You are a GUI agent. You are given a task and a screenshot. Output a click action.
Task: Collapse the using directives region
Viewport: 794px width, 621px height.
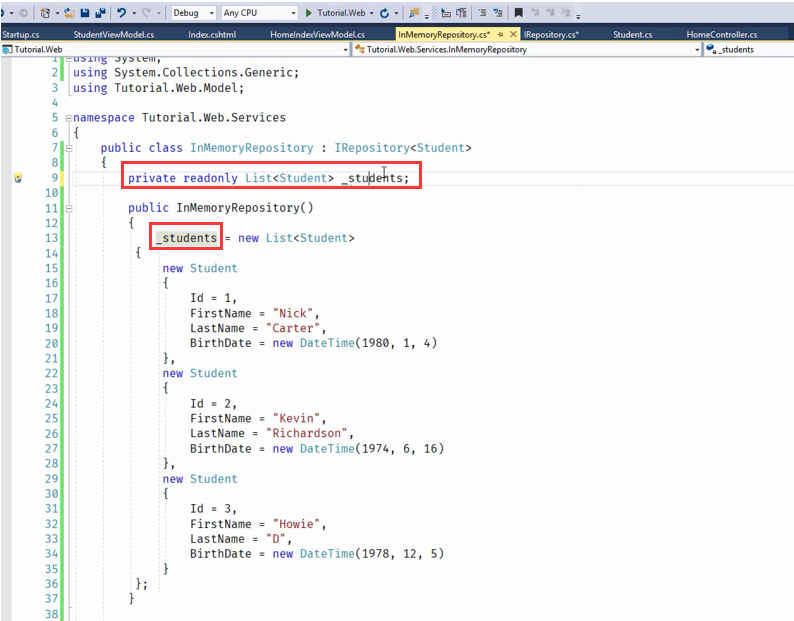coord(67,58)
